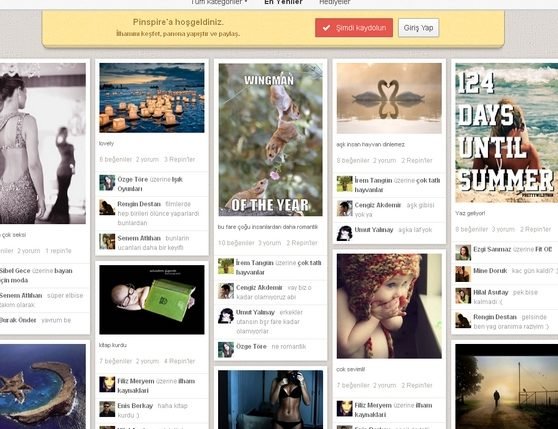Open the swans forming heart photo
558x429 pixels.
coord(389,98)
